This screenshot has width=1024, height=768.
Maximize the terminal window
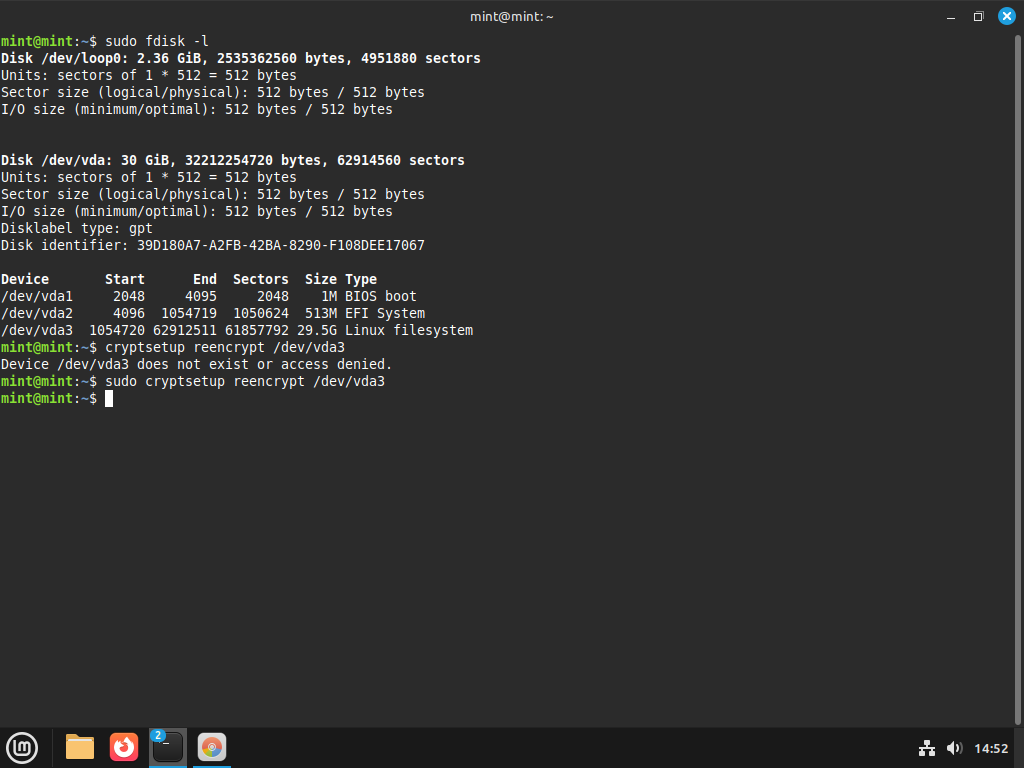coord(978,17)
